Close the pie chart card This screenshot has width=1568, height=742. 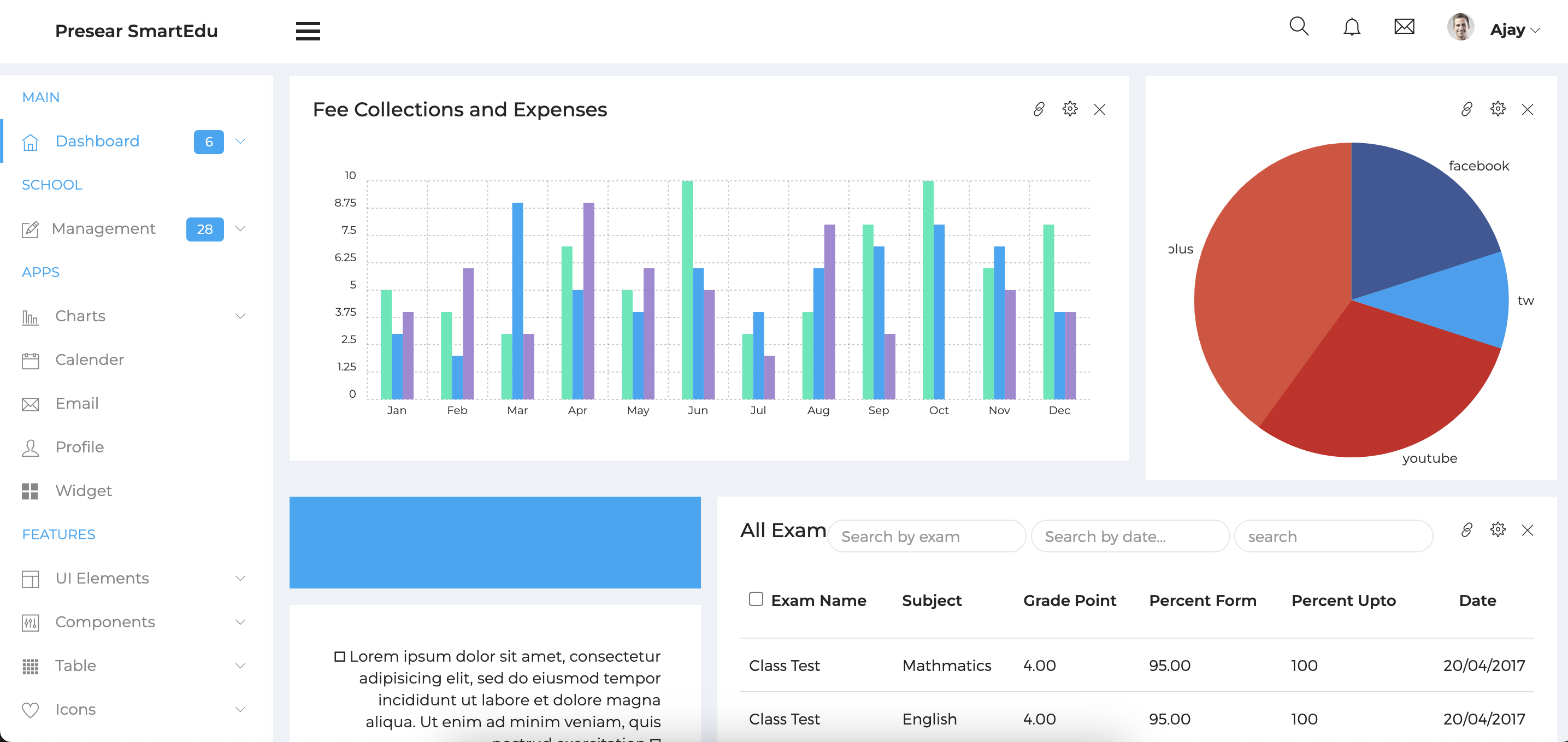click(1528, 110)
